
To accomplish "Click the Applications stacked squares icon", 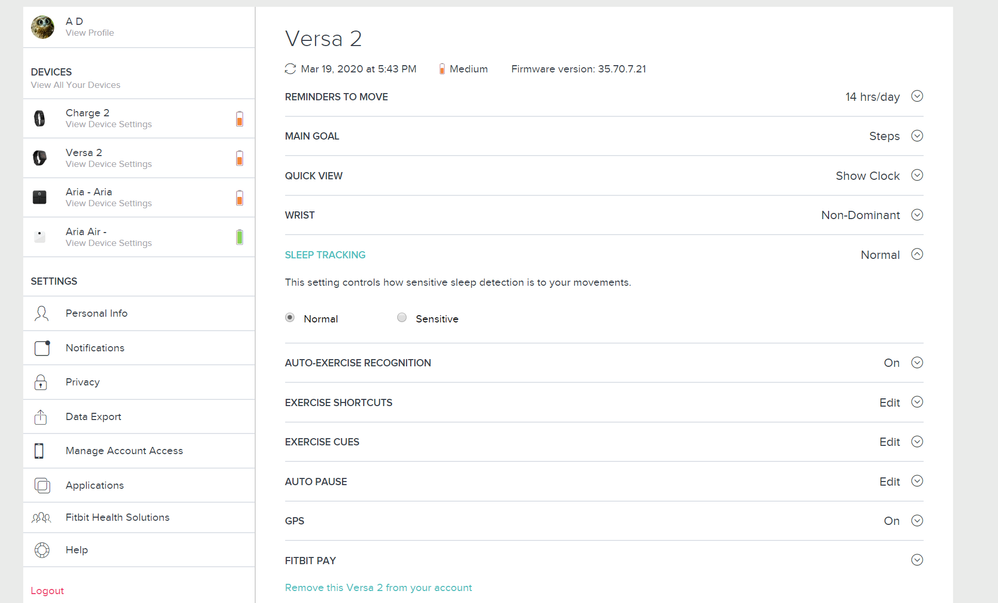I will click(x=41, y=485).
